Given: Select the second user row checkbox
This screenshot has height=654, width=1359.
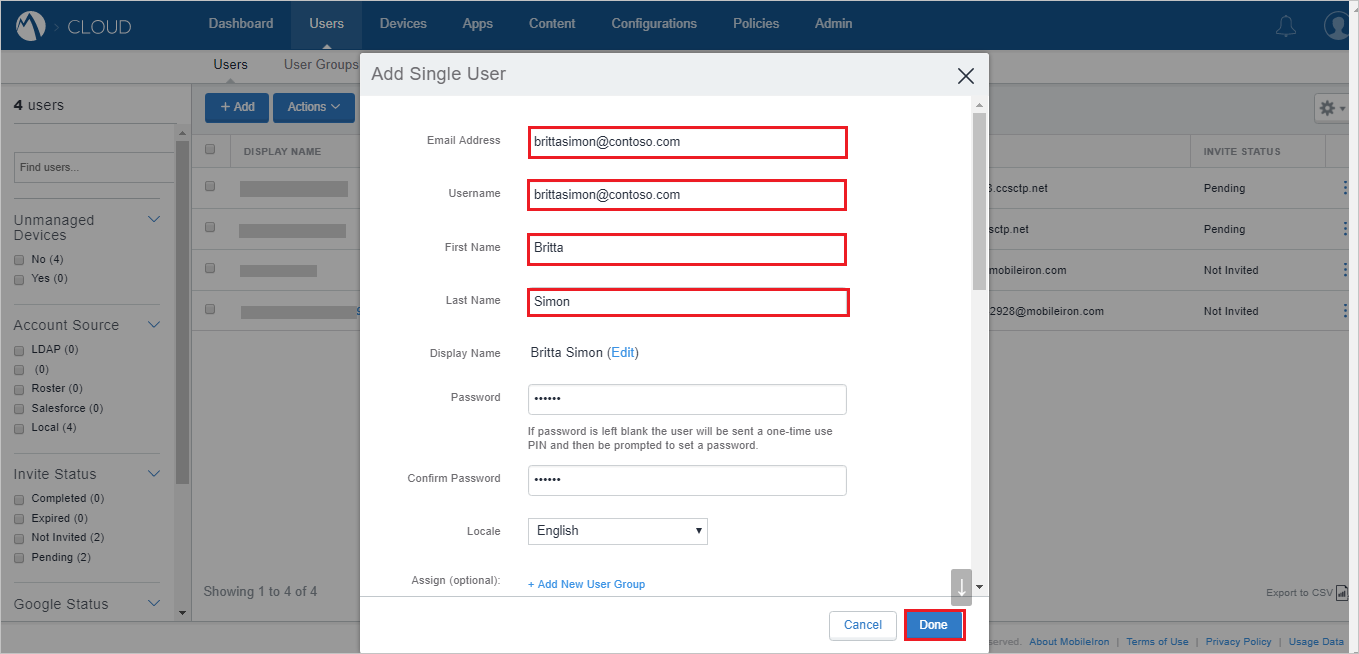Looking at the screenshot, I should click(210, 227).
